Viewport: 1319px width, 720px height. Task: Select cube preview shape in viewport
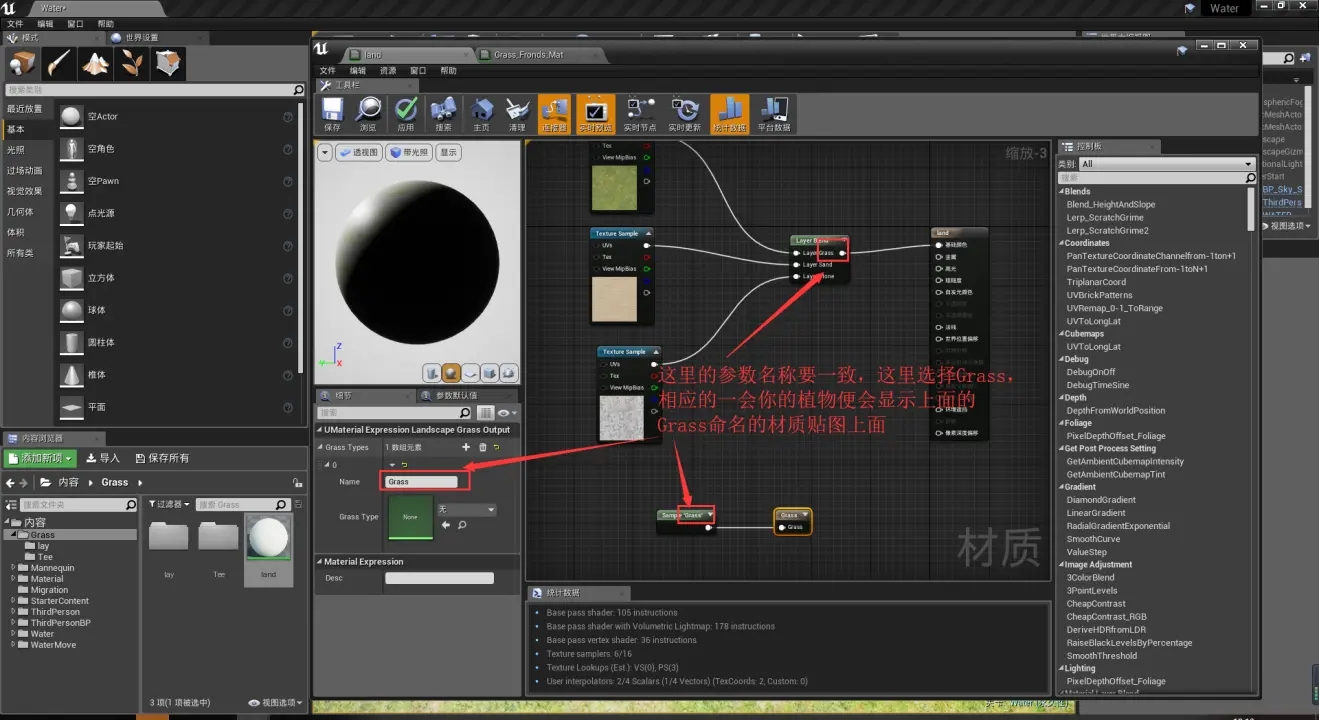coord(490,373)
